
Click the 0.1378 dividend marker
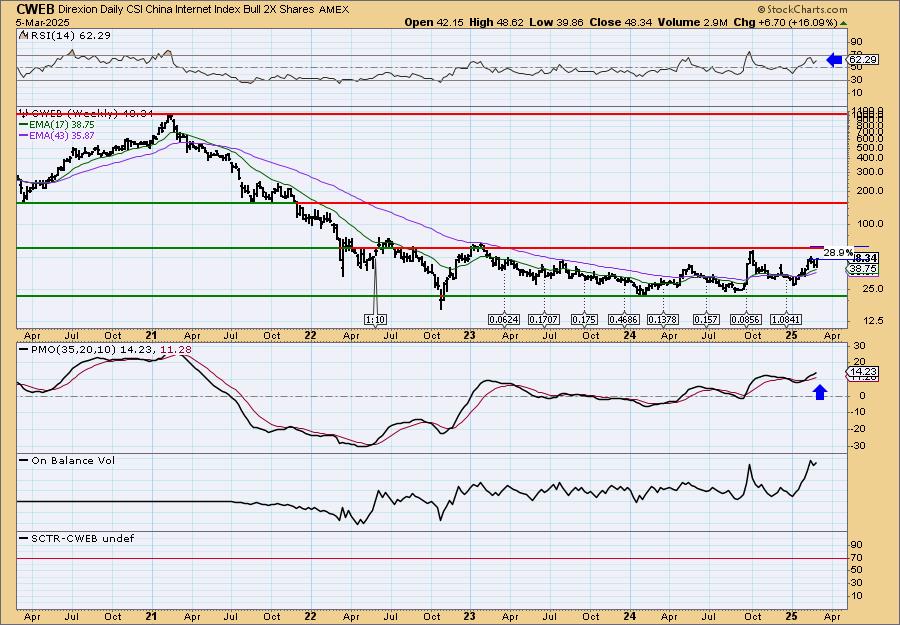coord(663,319)
